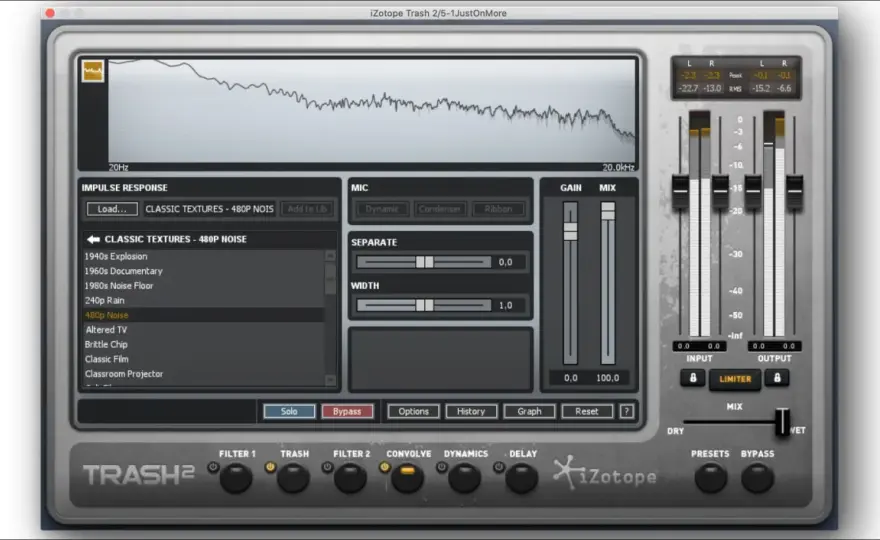Click the Dry/Wet mix slider handle
This screenshot has width=880, height=540.
point(782,422)
